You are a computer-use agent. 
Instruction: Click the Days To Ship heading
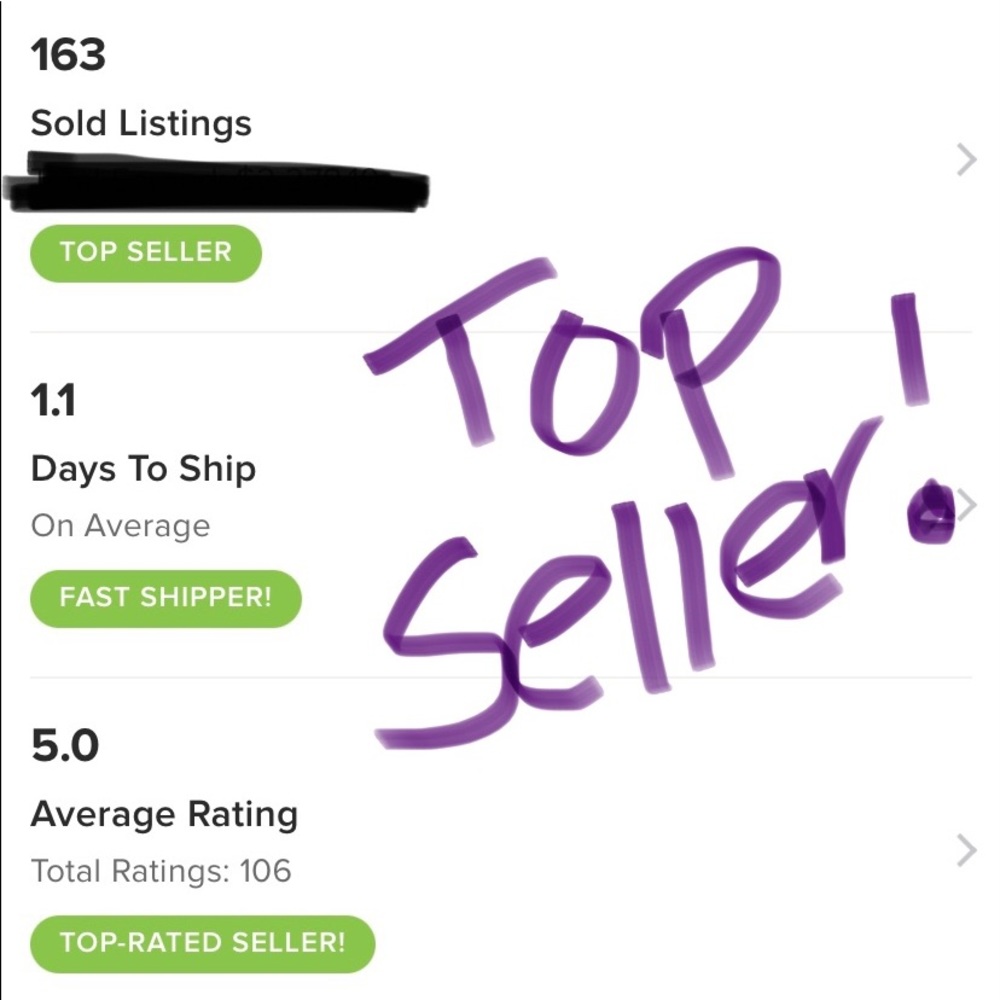tap(144, 466)
